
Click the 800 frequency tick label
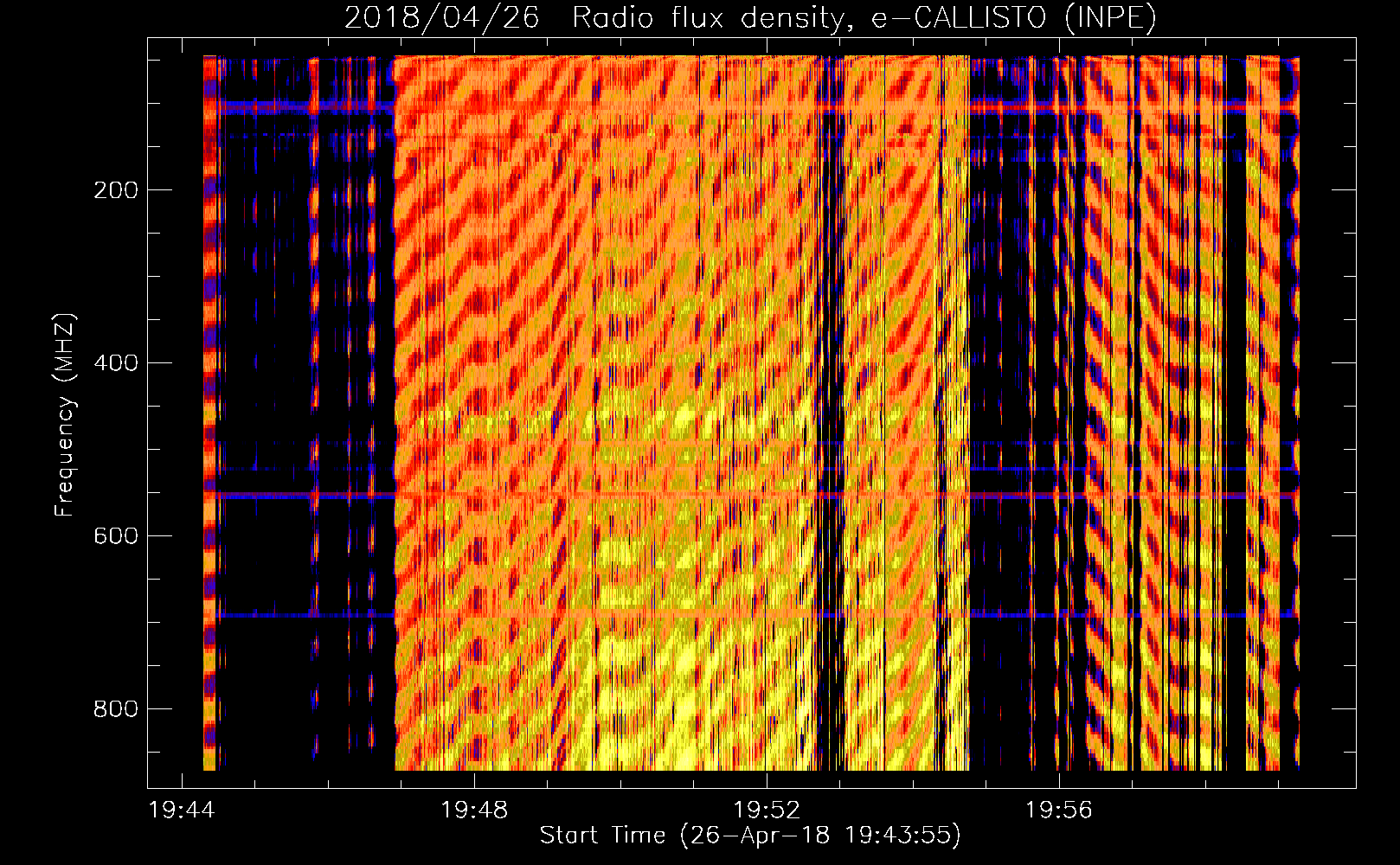click(x=116, y=709)
